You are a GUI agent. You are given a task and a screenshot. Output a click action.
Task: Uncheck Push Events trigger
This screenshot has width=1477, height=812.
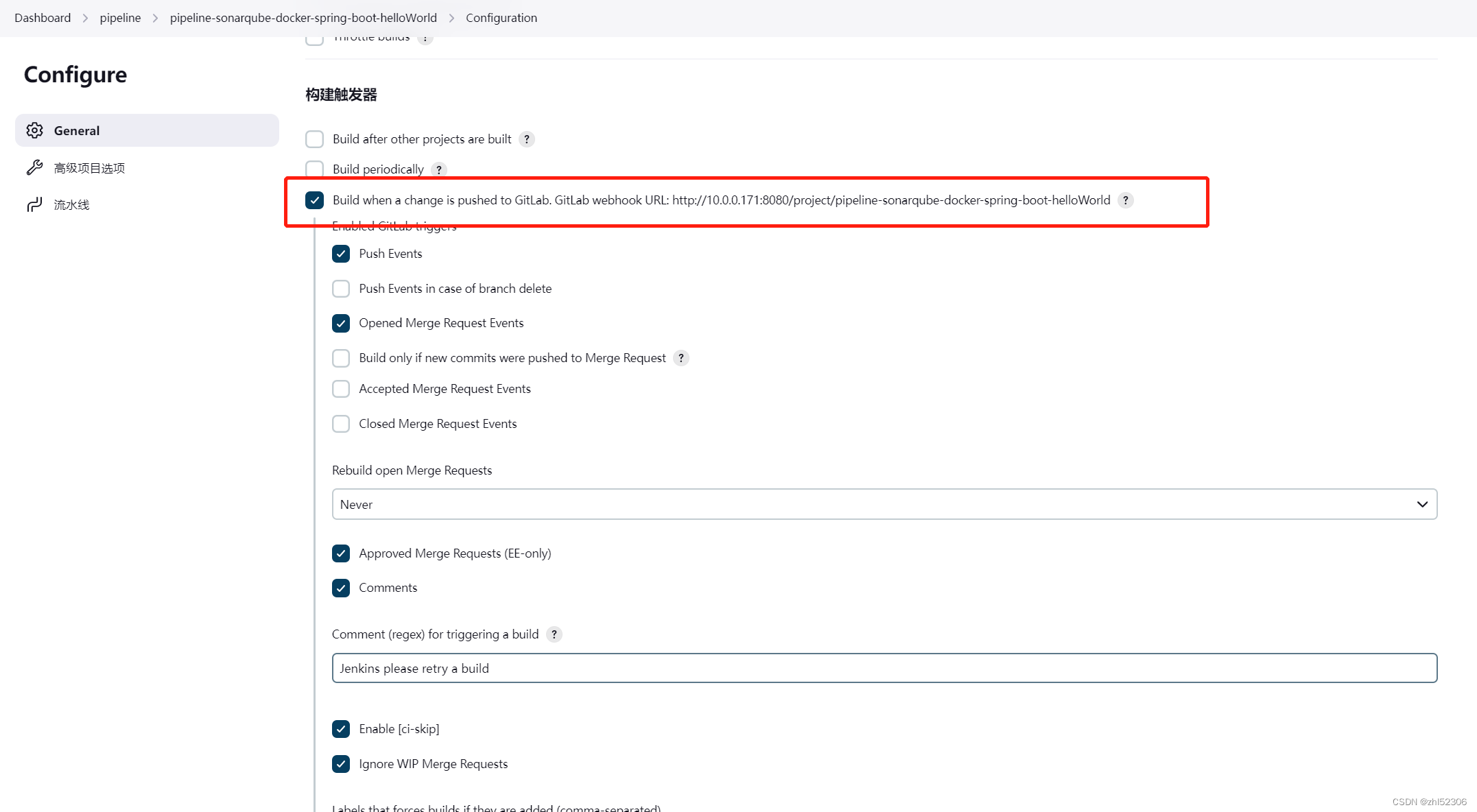pyautogui.click(x=341, y=254)
